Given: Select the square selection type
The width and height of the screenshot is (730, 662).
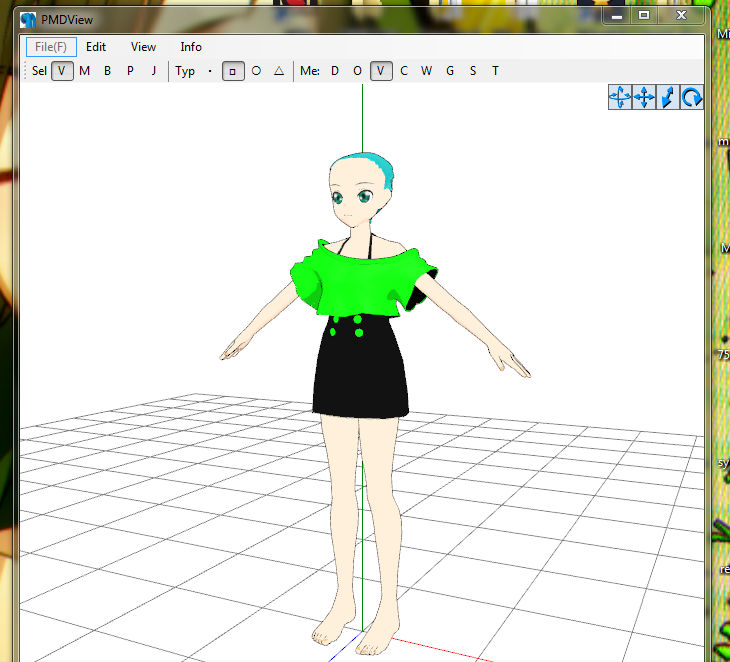Looking at the screenshot, I should click(233, 71).
